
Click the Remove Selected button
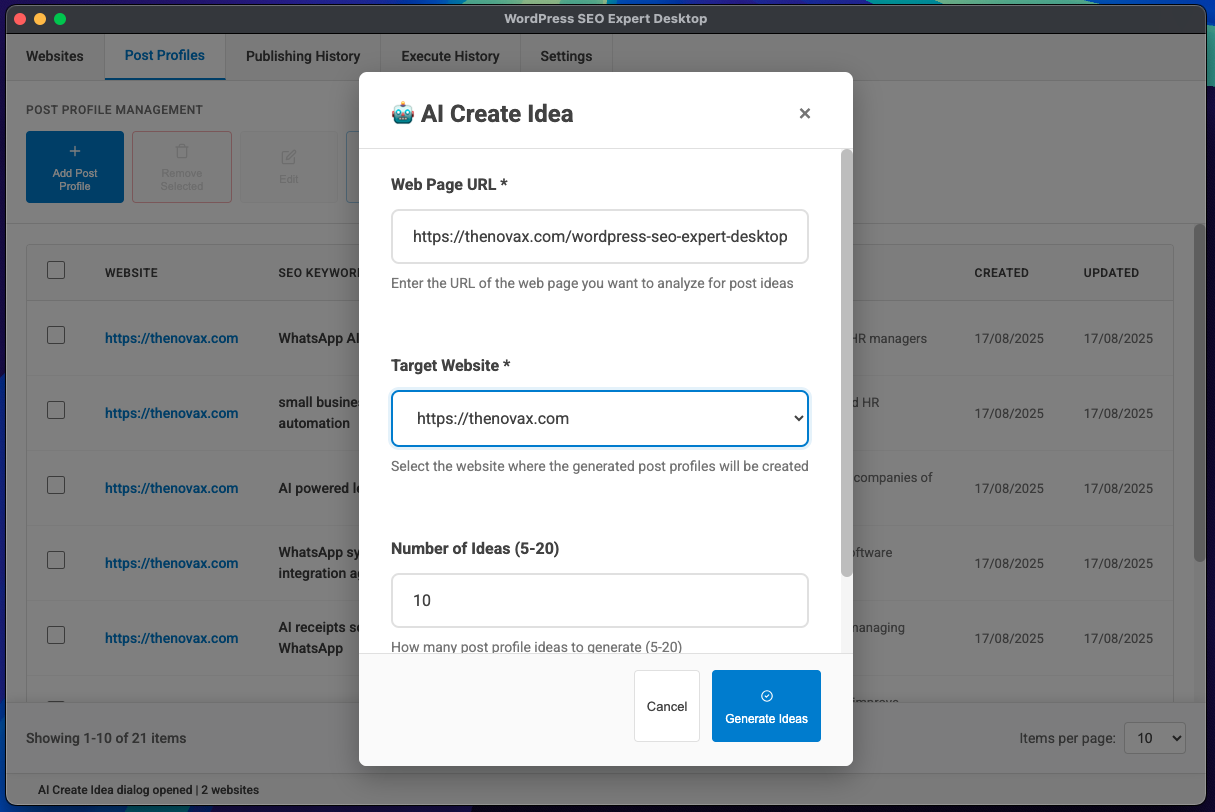click(182, 167)
